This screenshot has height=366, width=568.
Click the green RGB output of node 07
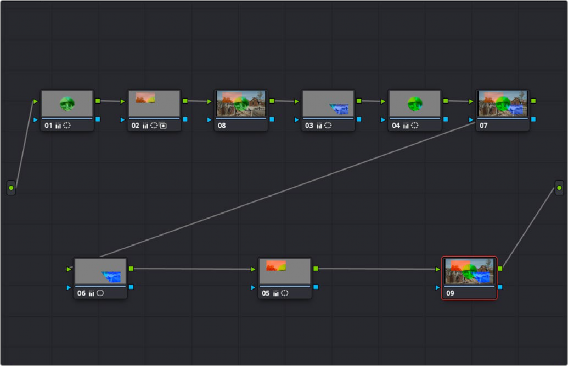tap(533, 101)
